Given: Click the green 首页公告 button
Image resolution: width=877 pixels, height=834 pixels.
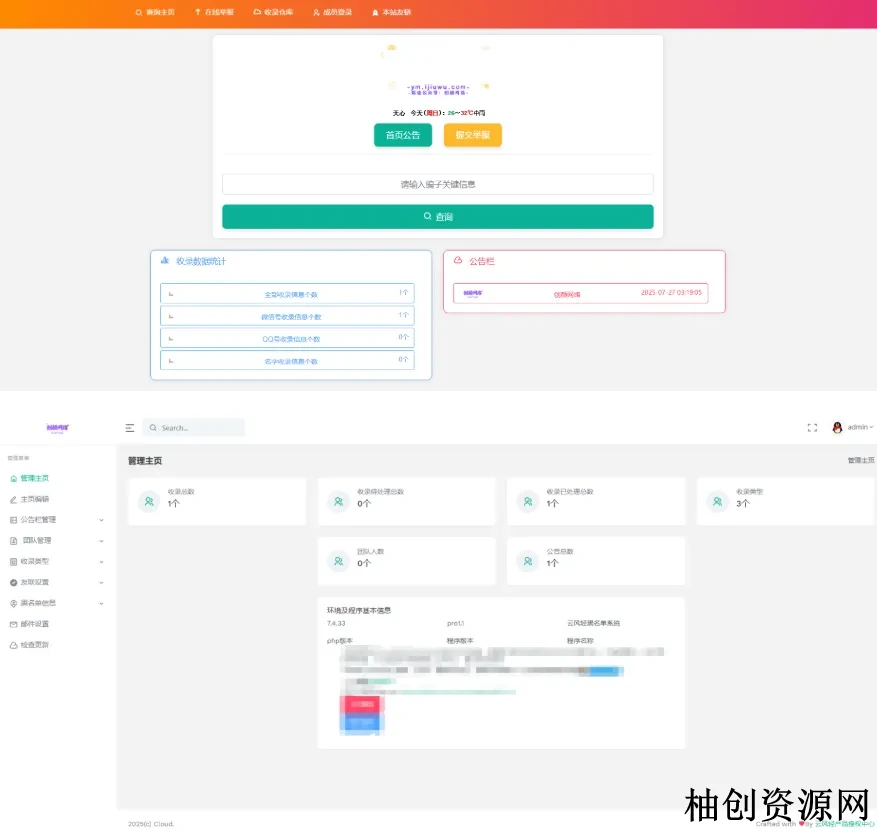Looking at the screenshot, I should pos(403,135).
